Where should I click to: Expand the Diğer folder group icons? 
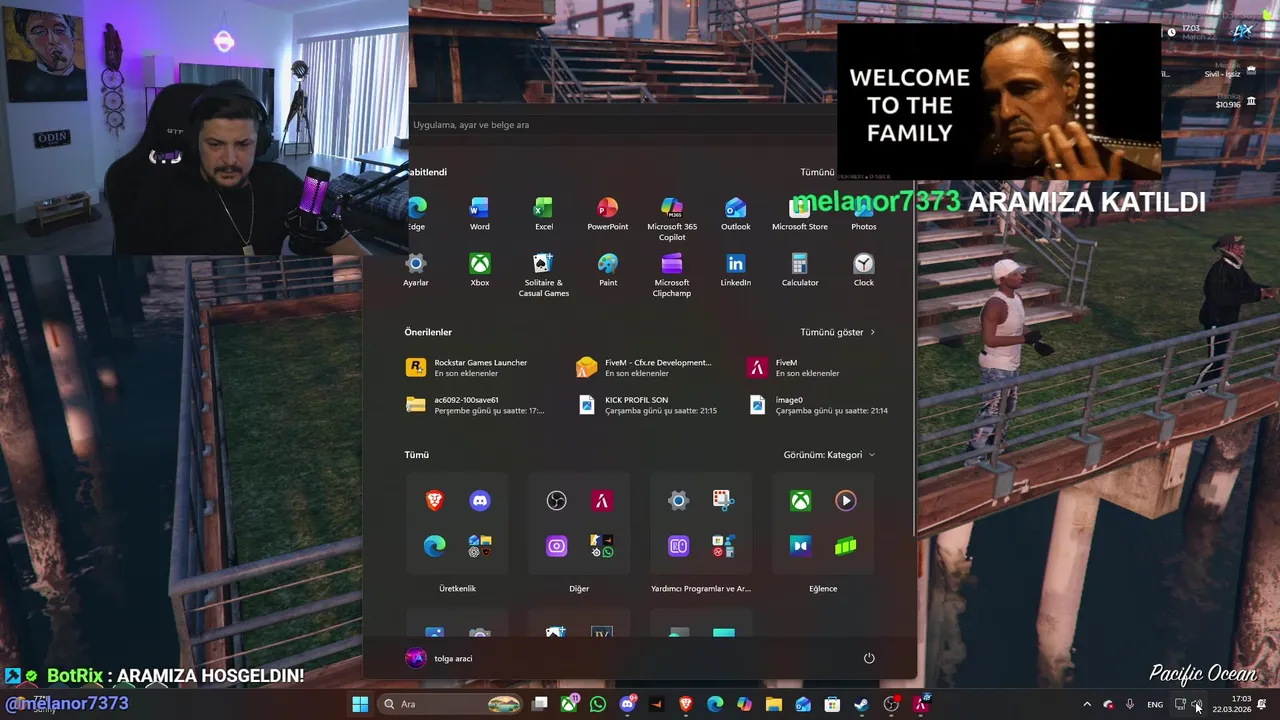pos(602,546)
